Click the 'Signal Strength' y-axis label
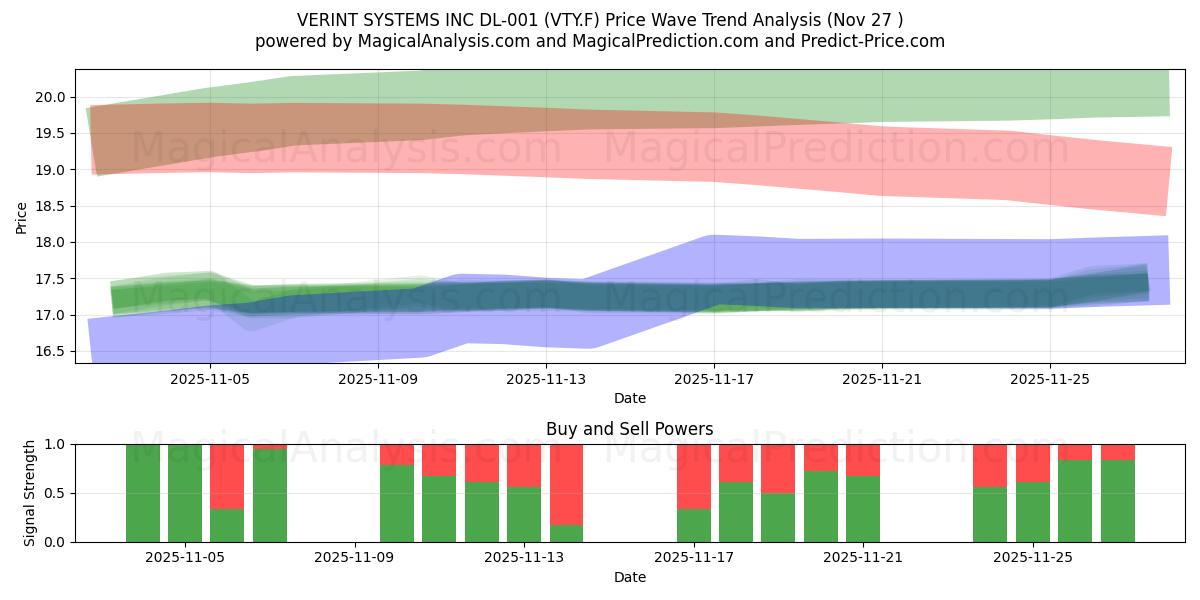This screenshot has height=600, width=1200. (30, 493)
